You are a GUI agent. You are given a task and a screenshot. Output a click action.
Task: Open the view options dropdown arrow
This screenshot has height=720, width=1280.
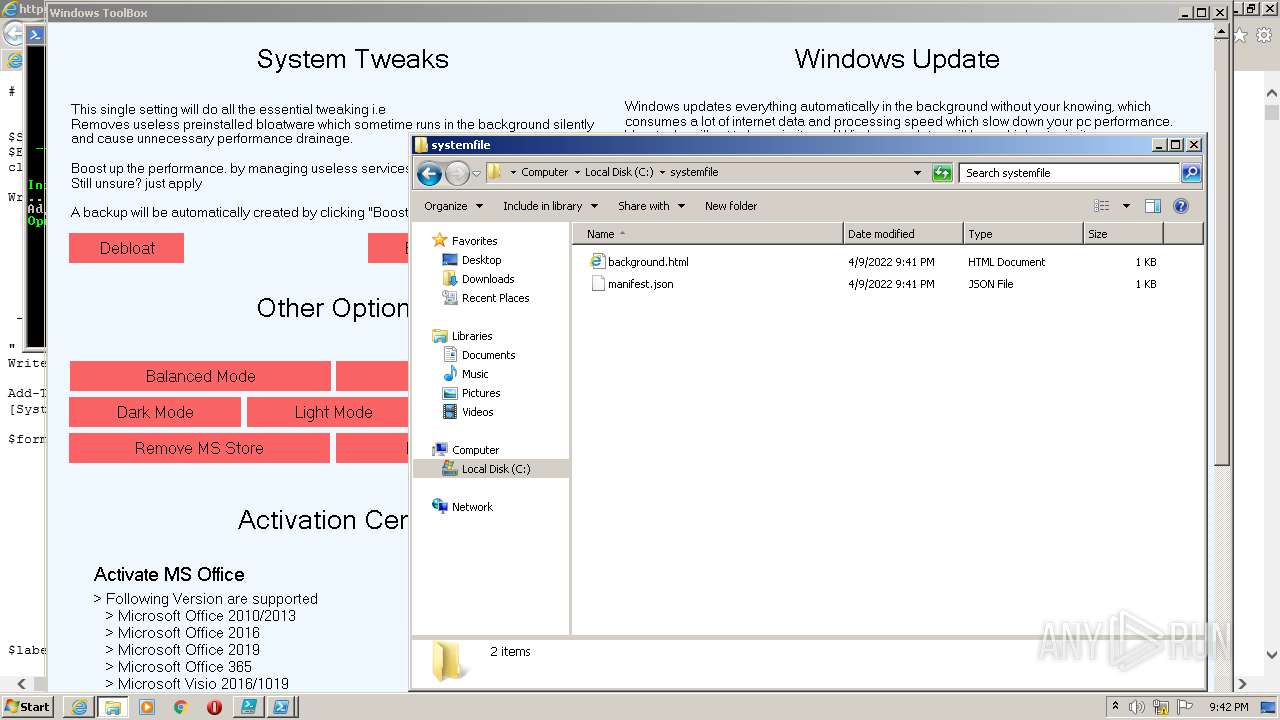coord(1126,206)
